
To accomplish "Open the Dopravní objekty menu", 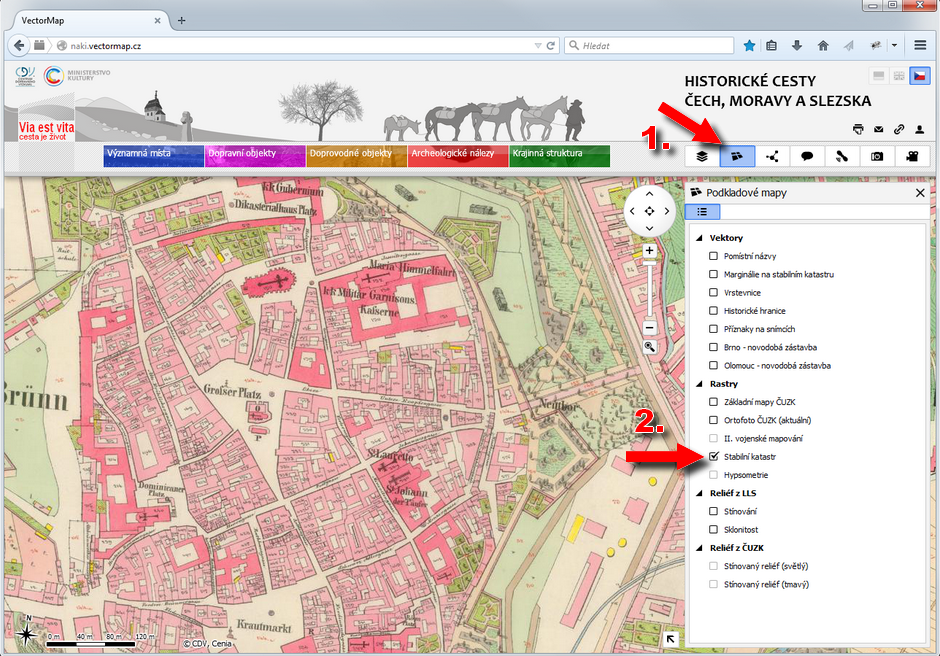I will [x=255, y=156].
